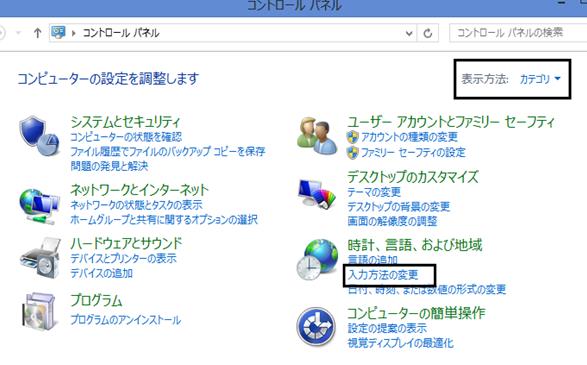The image size is (587, 365).
Task: Click the コントロール パネルの検索 search field
Action: click(x=518, y=33)
